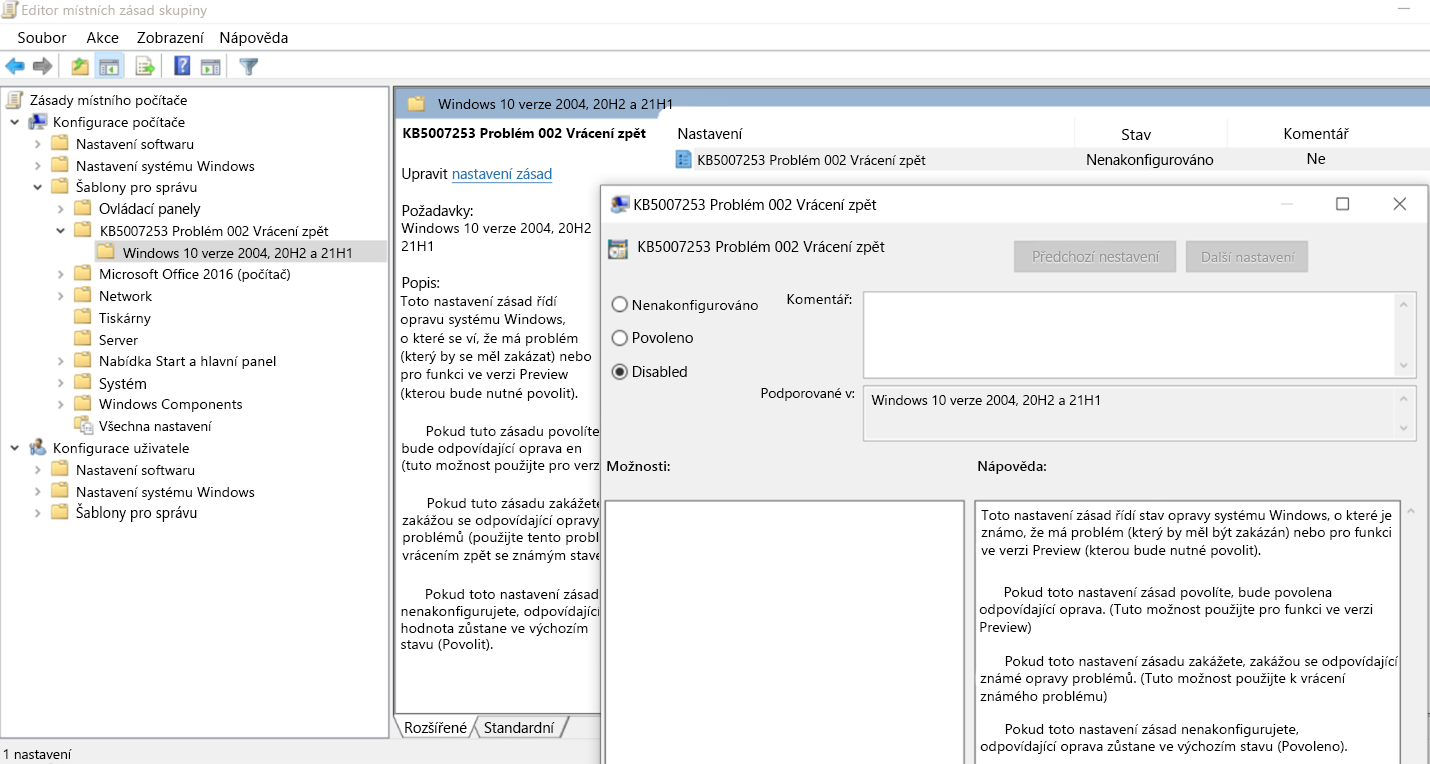The width and height of the screenshot is (1430, 764).
Task: Open the Akce menu
Action: (102, 37)
